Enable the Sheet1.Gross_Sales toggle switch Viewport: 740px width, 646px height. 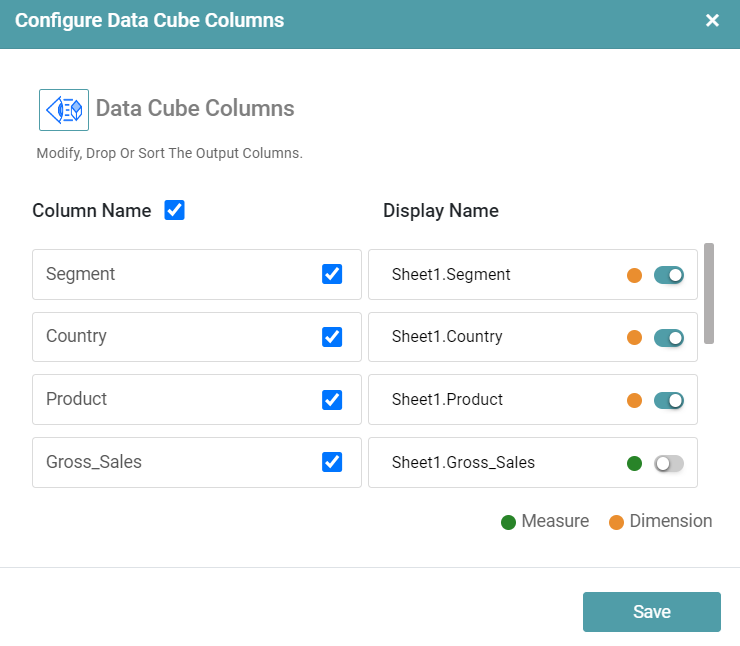click(668, 463)
